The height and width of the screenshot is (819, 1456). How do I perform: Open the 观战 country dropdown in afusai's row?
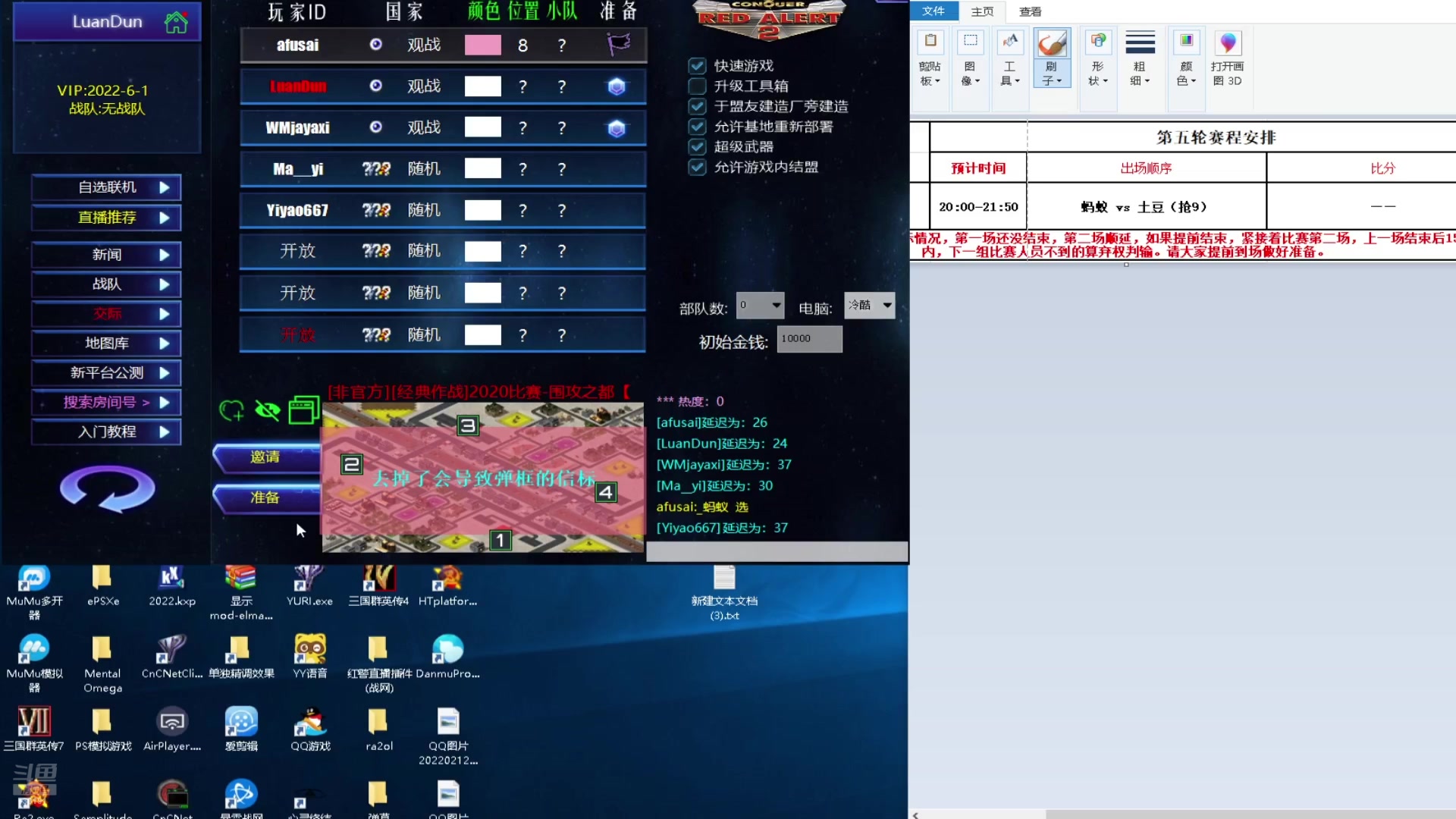424,45
